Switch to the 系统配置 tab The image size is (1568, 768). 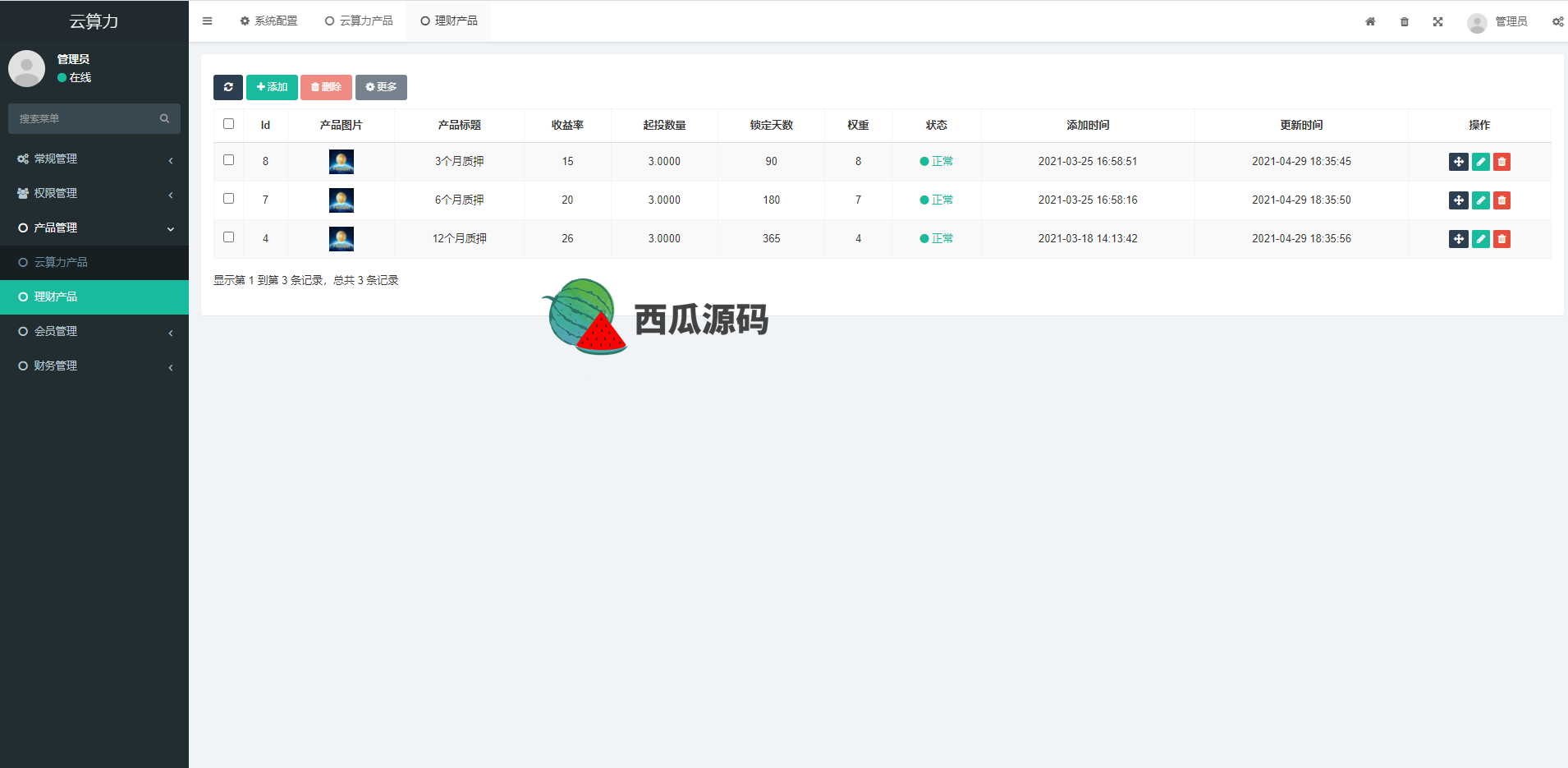(268, 21)
